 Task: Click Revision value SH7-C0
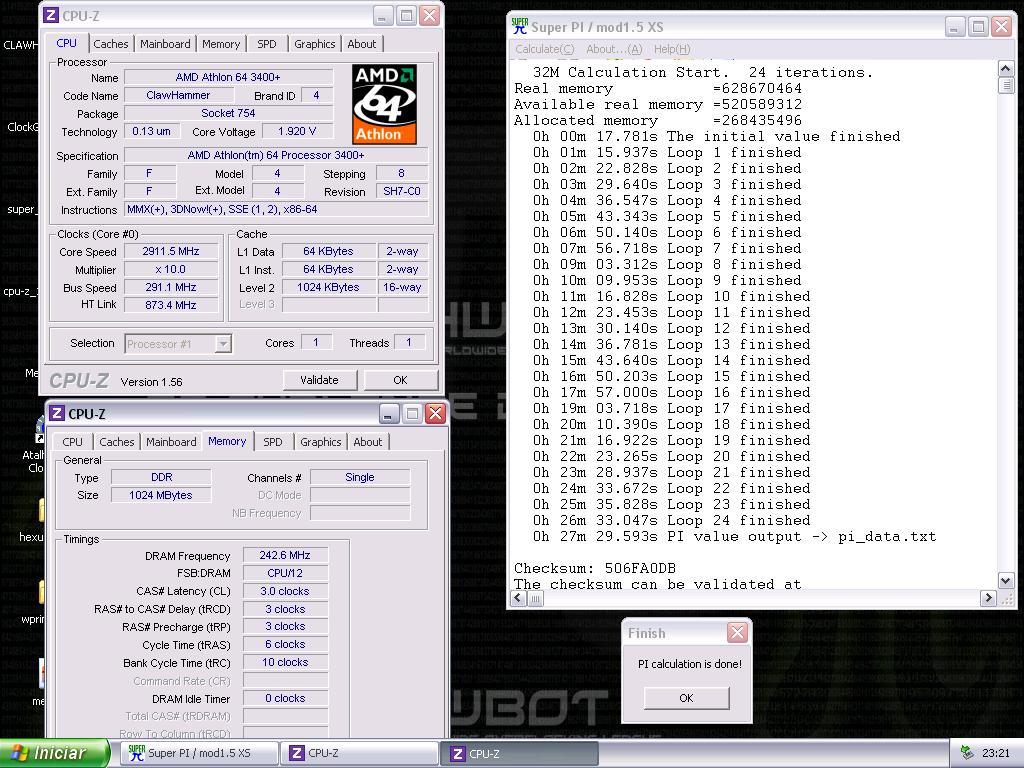coord(402,191)
